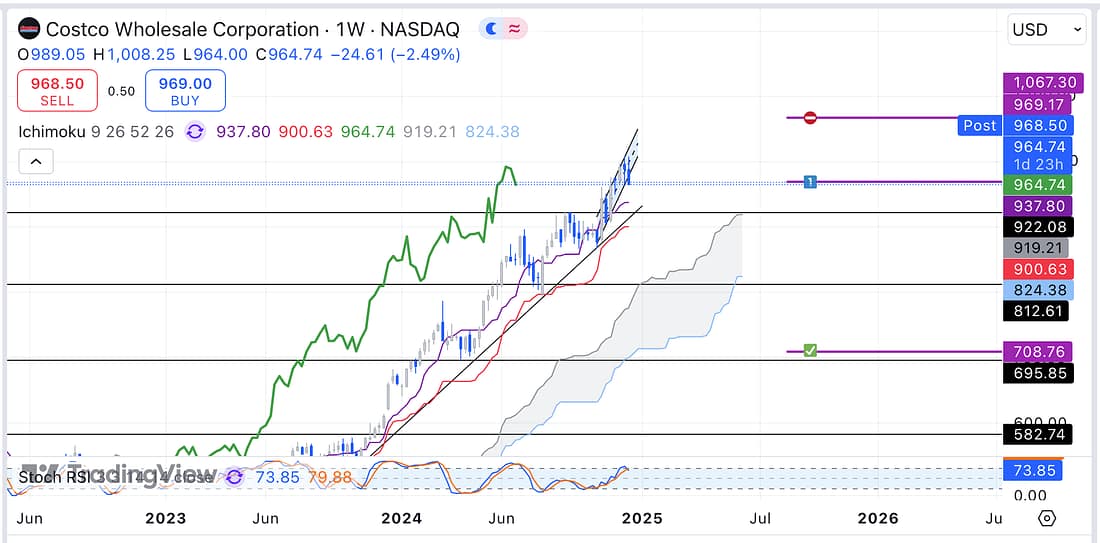Click the pink wavy-lines data indicator icon
This screenshot has width=1100, height=543.
click(x=514, y=30)
